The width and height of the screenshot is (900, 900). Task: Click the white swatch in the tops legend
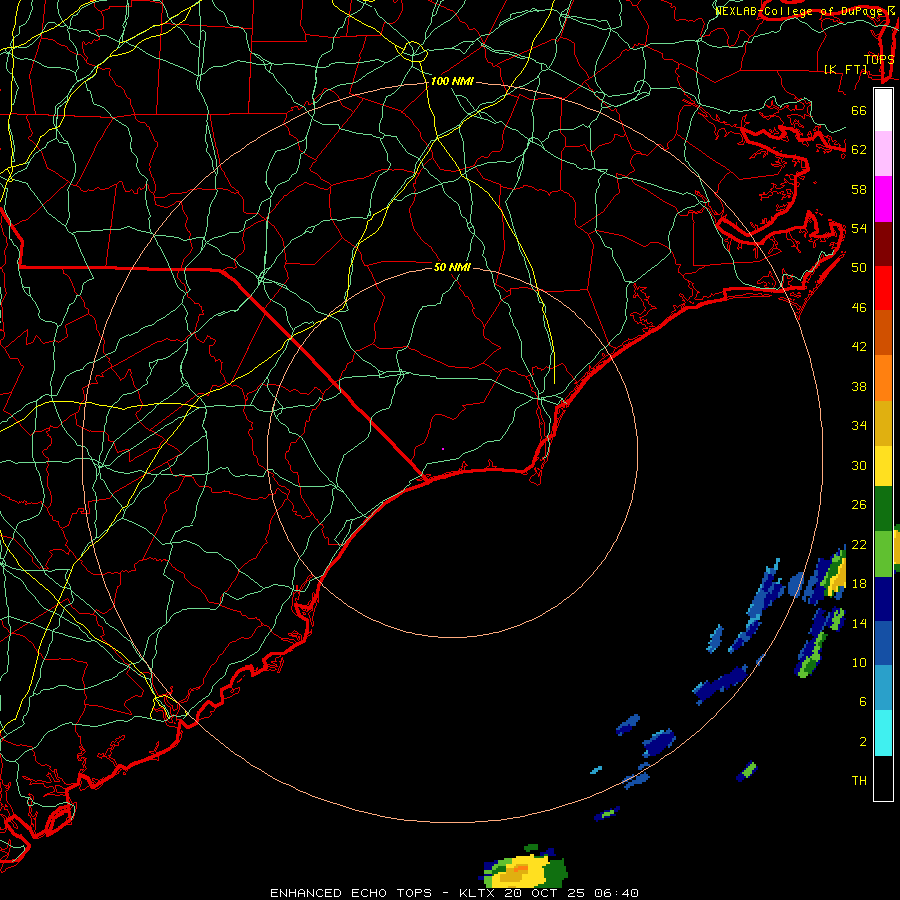pos(883,110)
